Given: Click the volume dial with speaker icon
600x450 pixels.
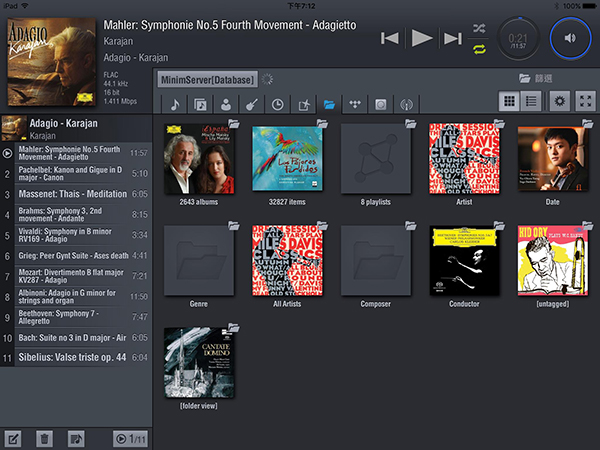Looking at the screenshot, I should point(570,38).
